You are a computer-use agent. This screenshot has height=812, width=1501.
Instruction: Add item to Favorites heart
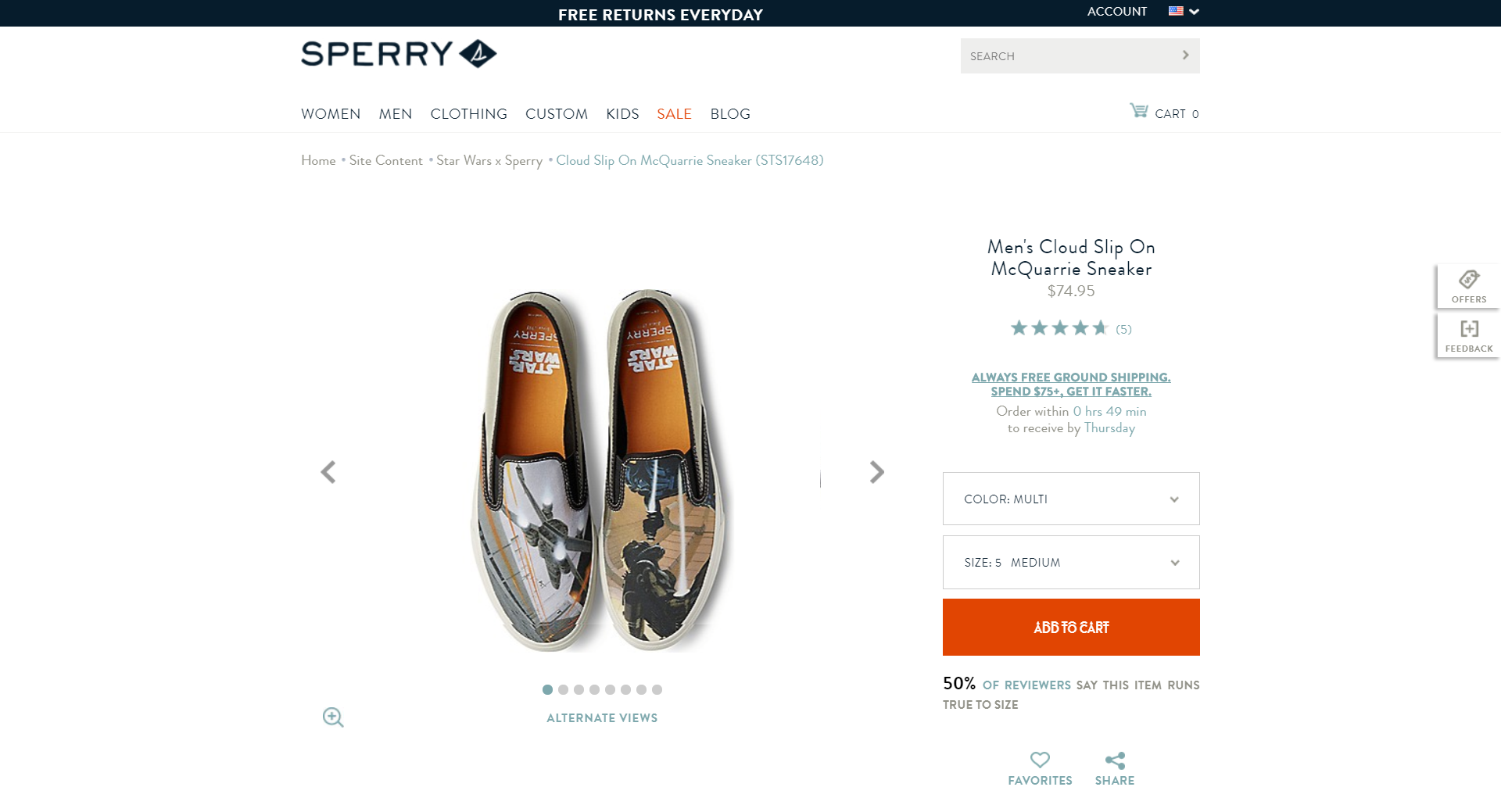coord(1040,760)
